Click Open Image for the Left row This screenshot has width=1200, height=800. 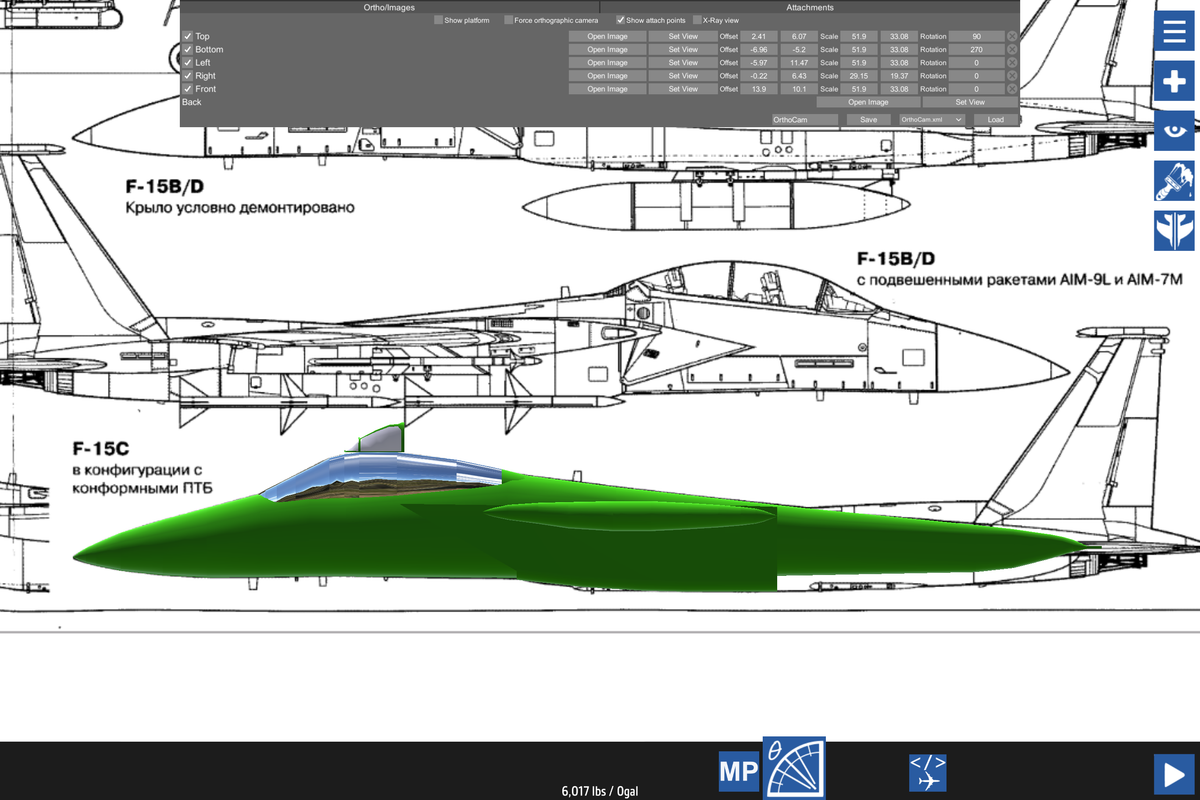[607, 62]
